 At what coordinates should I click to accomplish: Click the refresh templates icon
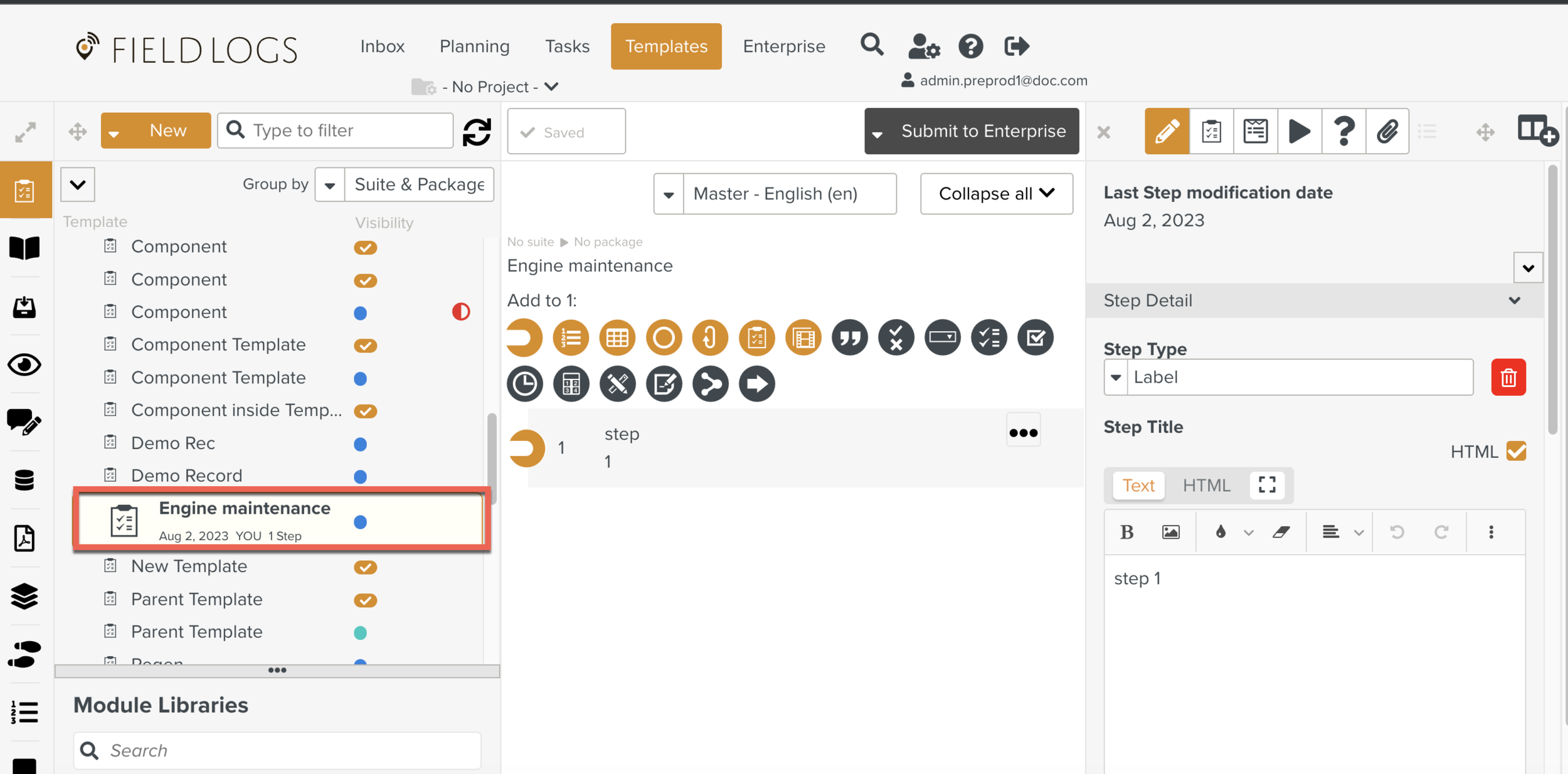point(477,132)
